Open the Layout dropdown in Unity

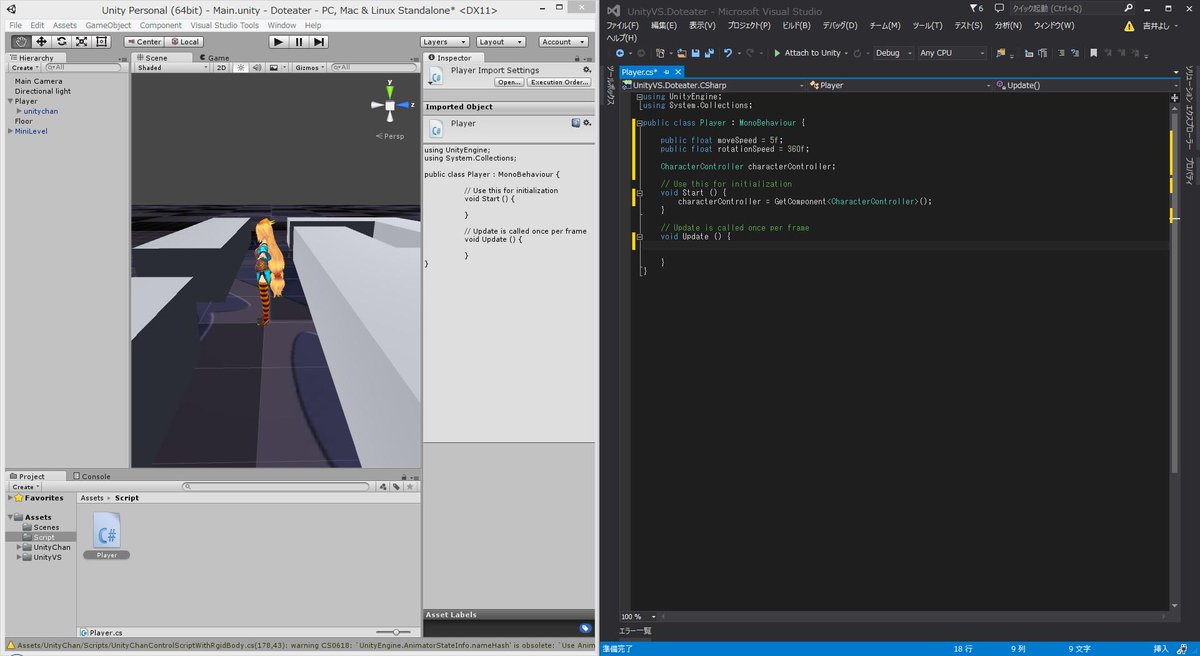(500, 42)
